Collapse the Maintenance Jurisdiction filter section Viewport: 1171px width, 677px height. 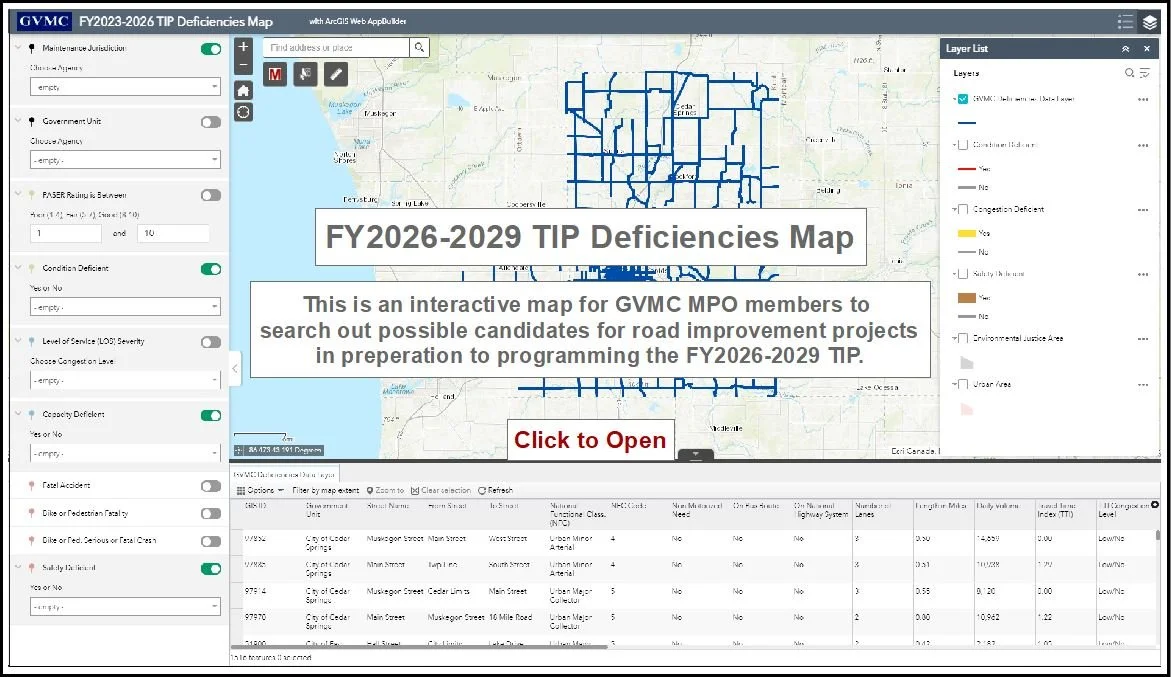(x=18, y=48)
